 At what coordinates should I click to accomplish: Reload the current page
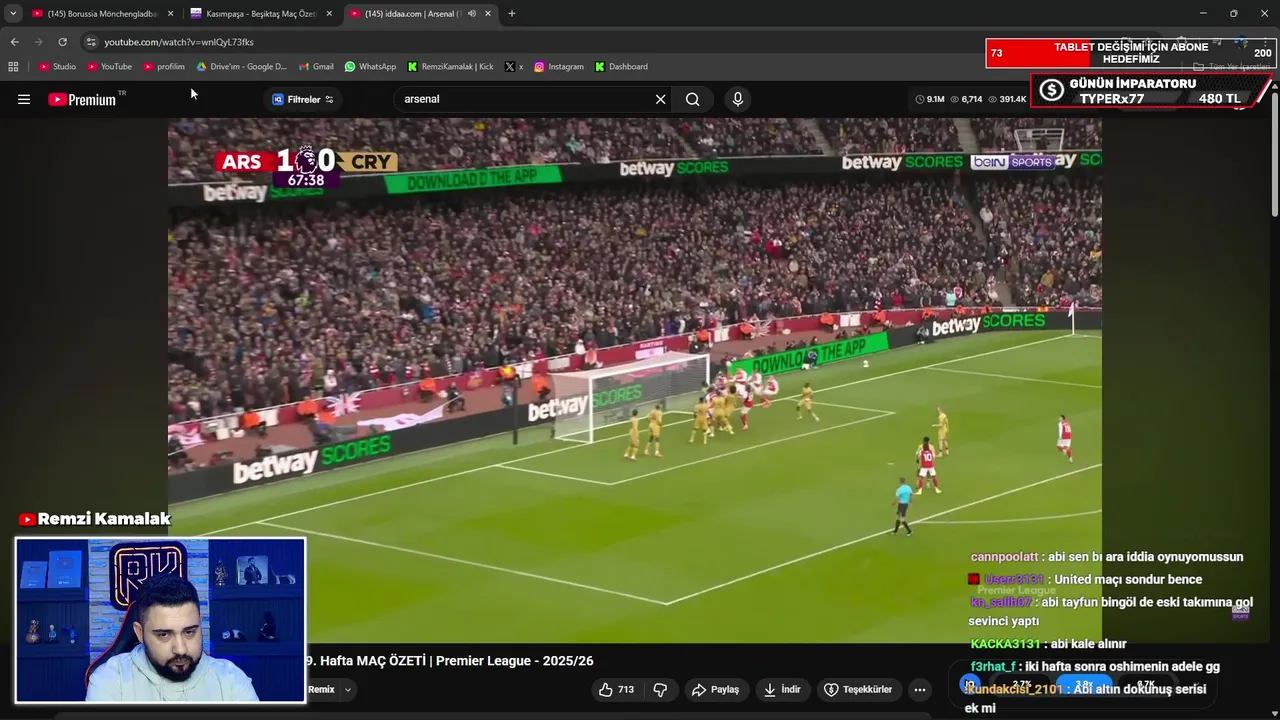[x=62, y=42]
